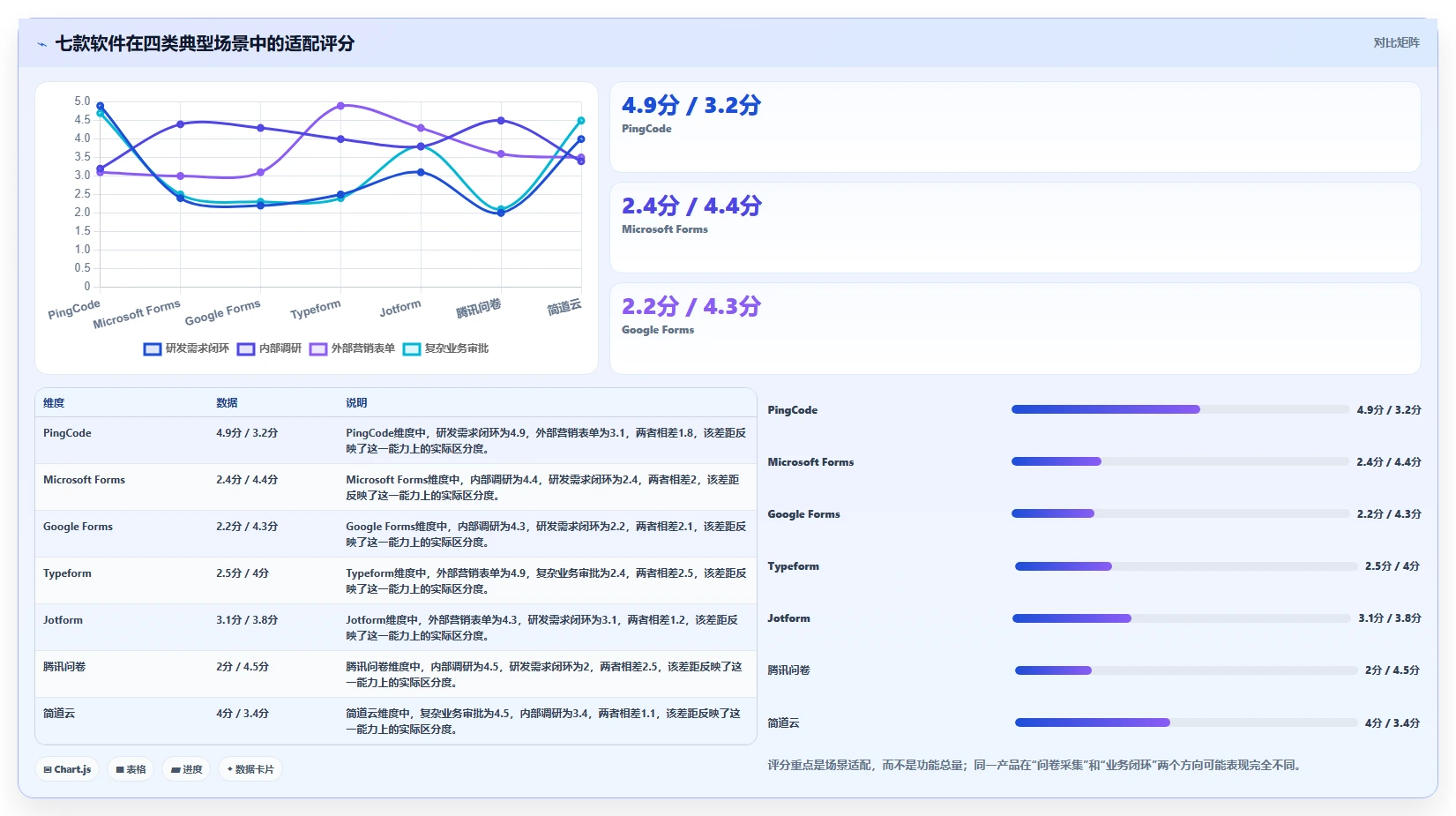Click the PingCode progress bar
1456x816 pixels.
point(1181,409)
